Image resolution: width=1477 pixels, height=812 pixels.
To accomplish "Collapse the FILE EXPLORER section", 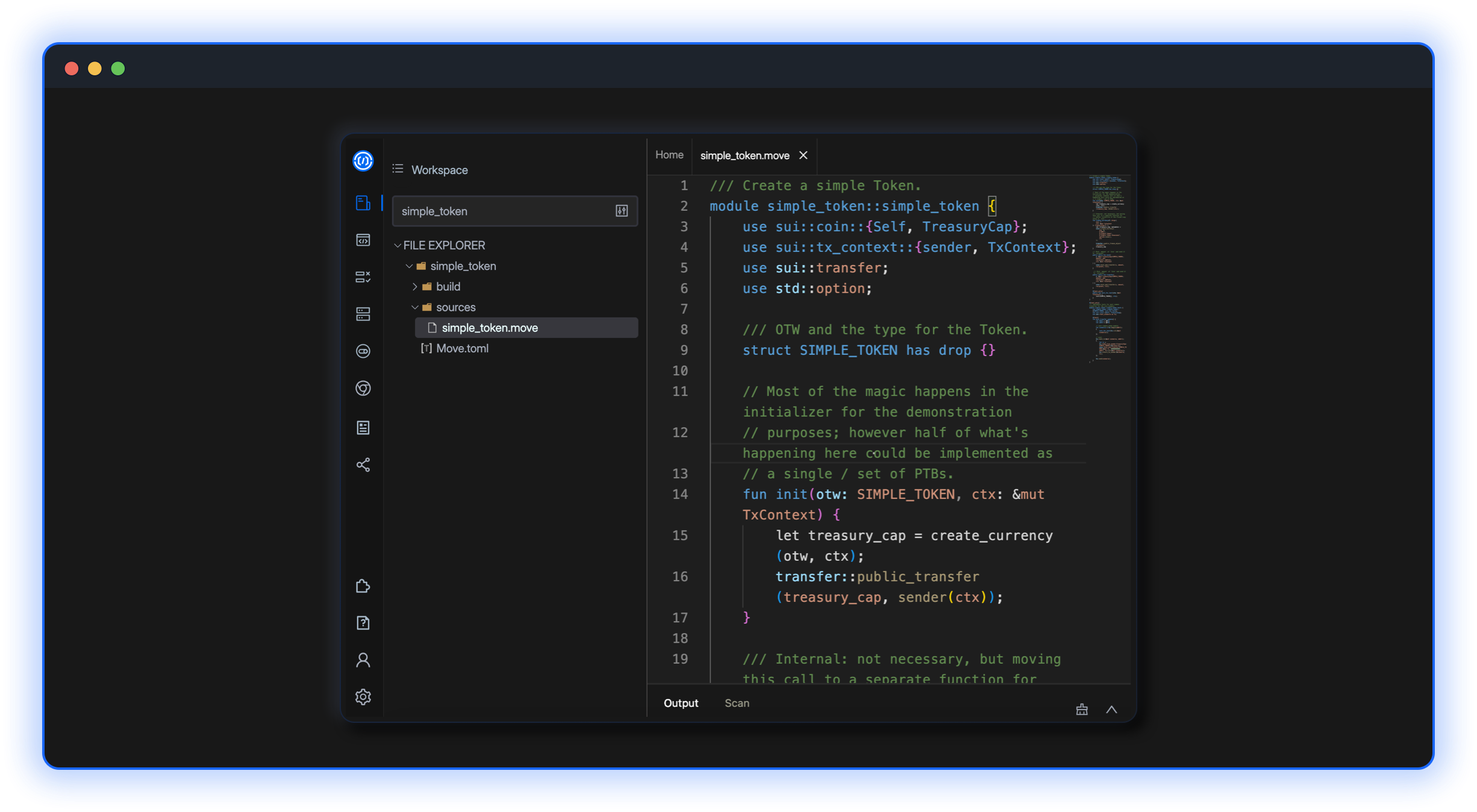I will 398,245.
